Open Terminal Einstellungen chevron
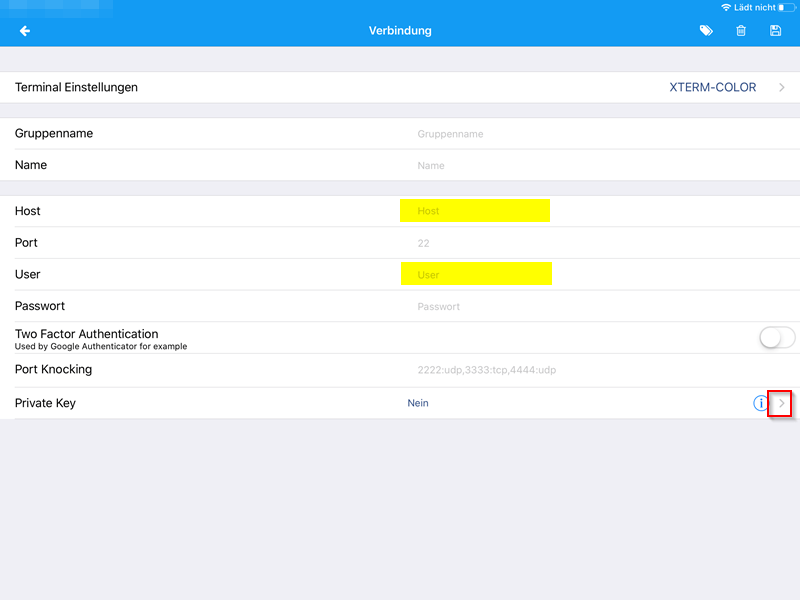 click(781, 88)
